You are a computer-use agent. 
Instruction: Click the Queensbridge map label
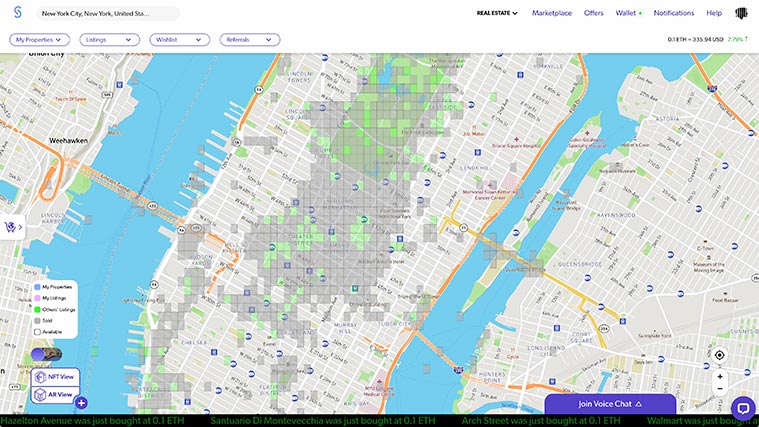tap(580, 264)
